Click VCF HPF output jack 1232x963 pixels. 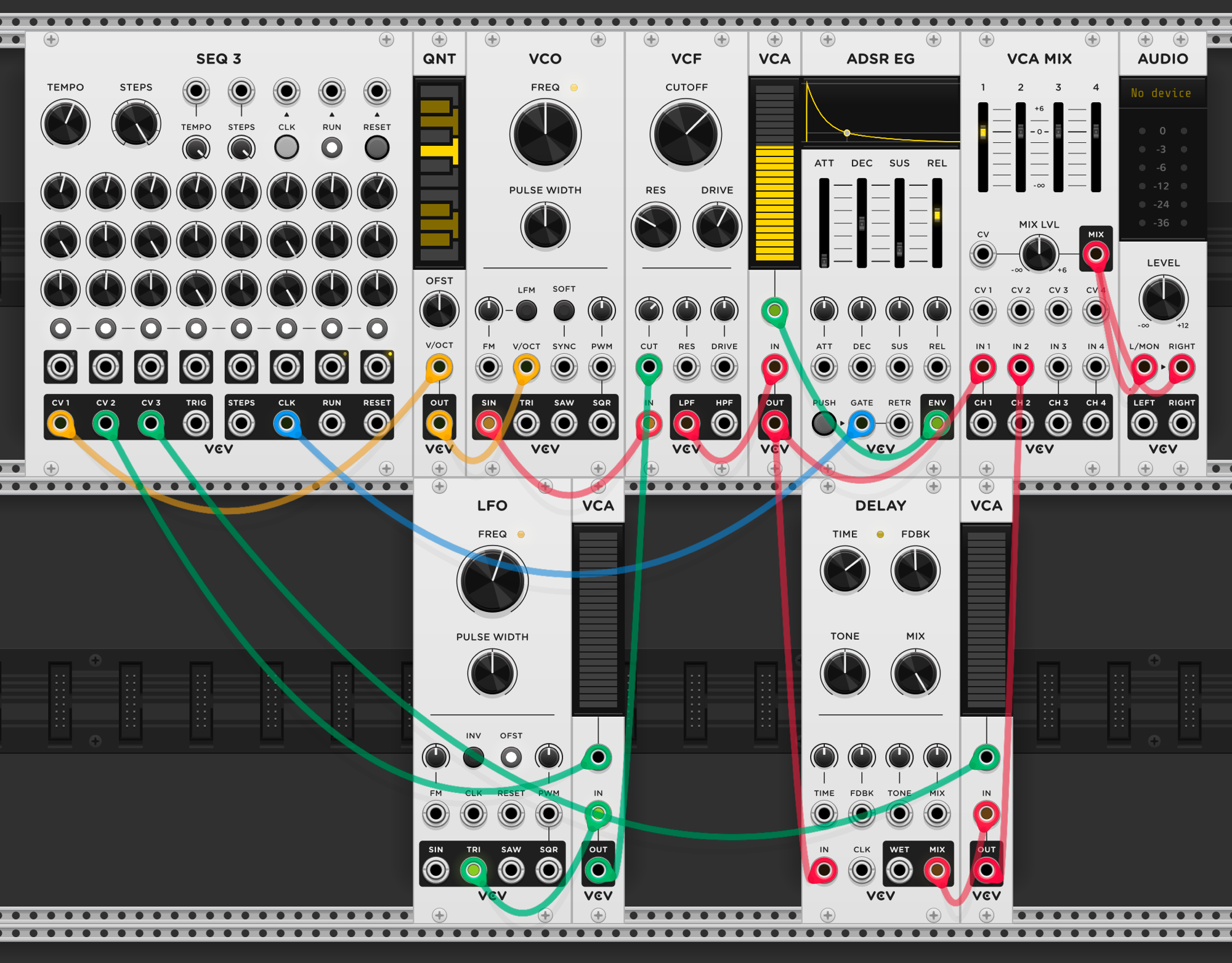[x=724, y=424]
